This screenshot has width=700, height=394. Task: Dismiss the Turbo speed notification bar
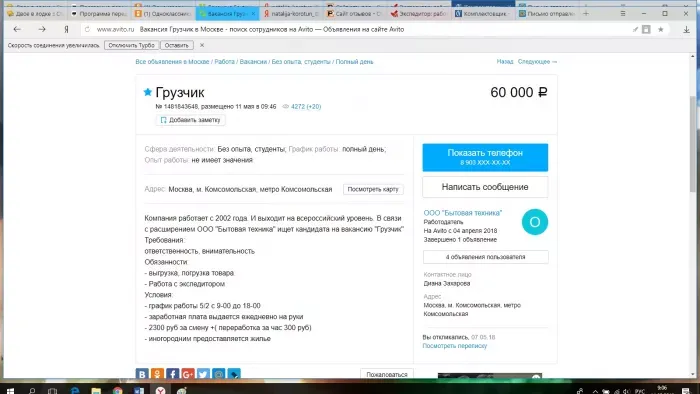click(x=202, y=45)
